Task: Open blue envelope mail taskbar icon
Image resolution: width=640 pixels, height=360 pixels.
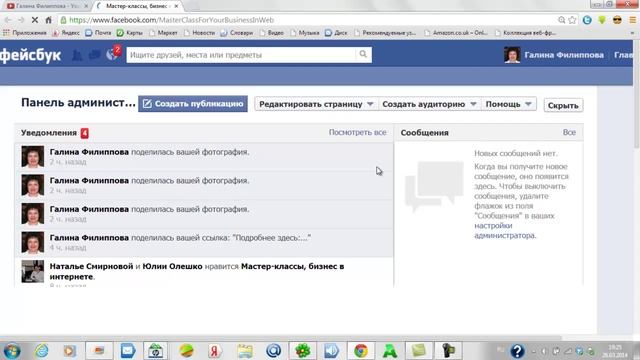Action: [128, 351]
